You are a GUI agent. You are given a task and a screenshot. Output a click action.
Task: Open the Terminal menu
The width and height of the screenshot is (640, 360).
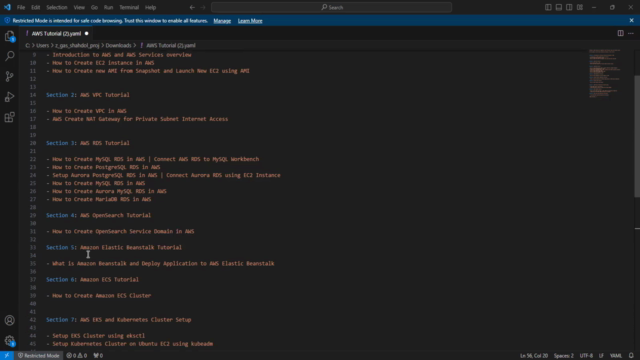(129, 7)
